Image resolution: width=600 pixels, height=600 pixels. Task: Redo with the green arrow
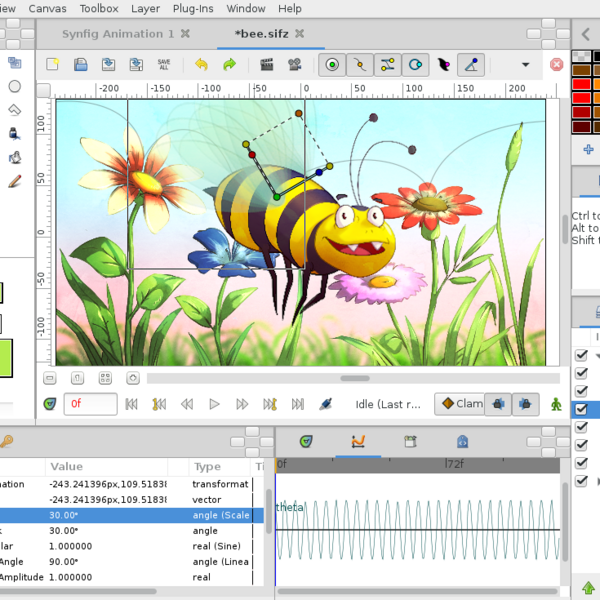pyautogui.click(x=230, y=64)
